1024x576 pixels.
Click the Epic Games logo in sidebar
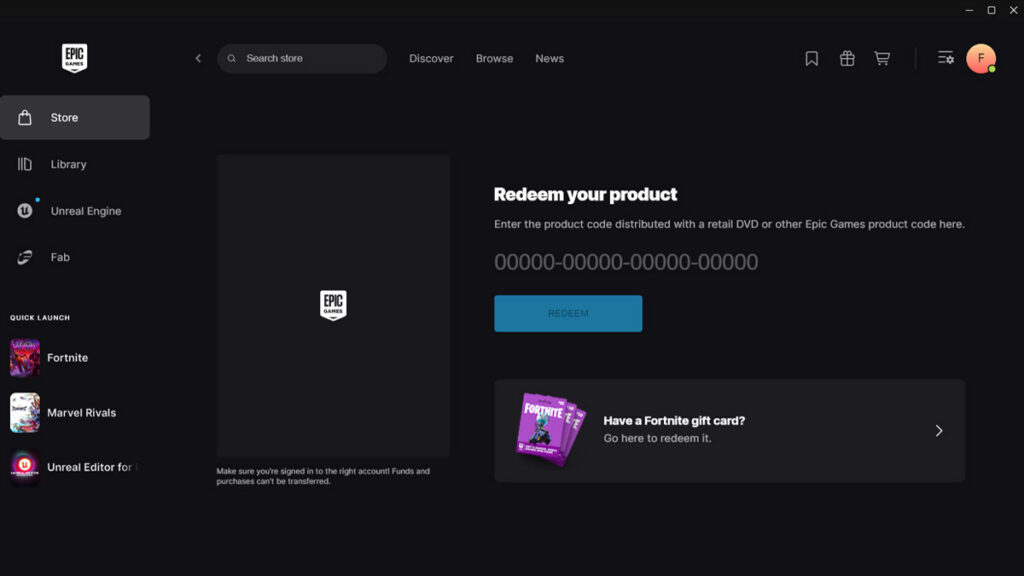coord(74,58)
